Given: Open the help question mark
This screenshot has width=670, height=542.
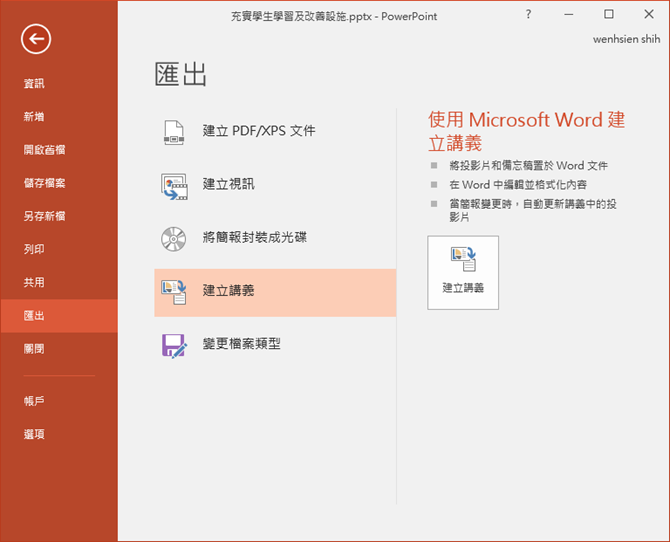Looking at the screenshot, I should (529, 15).
